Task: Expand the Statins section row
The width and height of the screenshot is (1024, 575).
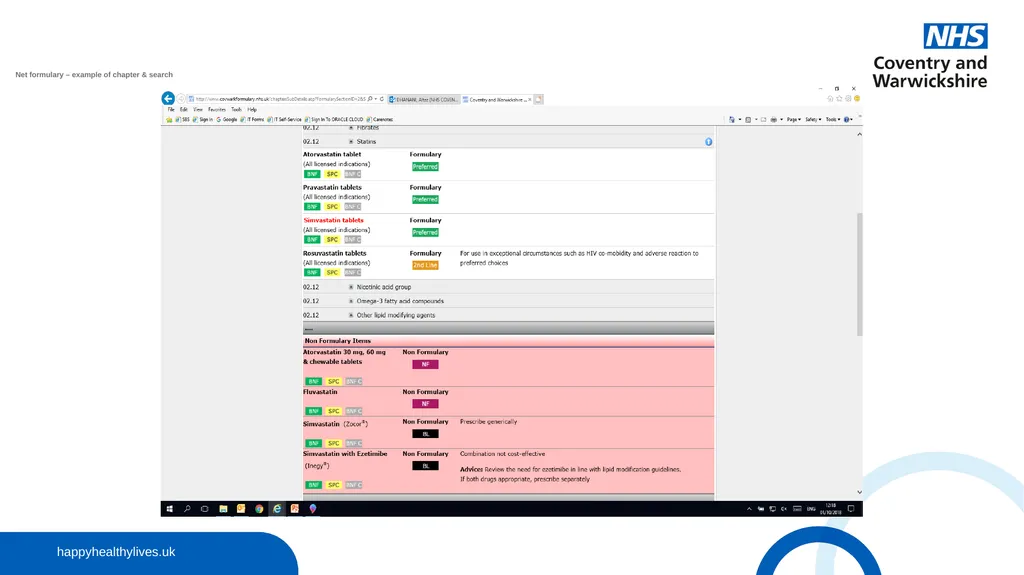Action: 508,141
